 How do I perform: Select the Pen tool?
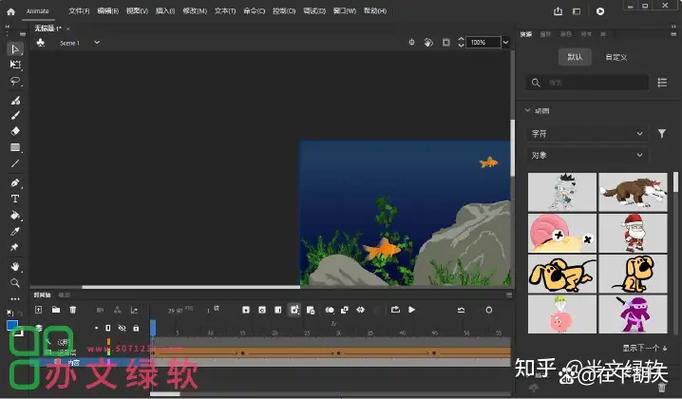[x=15, y=183]
